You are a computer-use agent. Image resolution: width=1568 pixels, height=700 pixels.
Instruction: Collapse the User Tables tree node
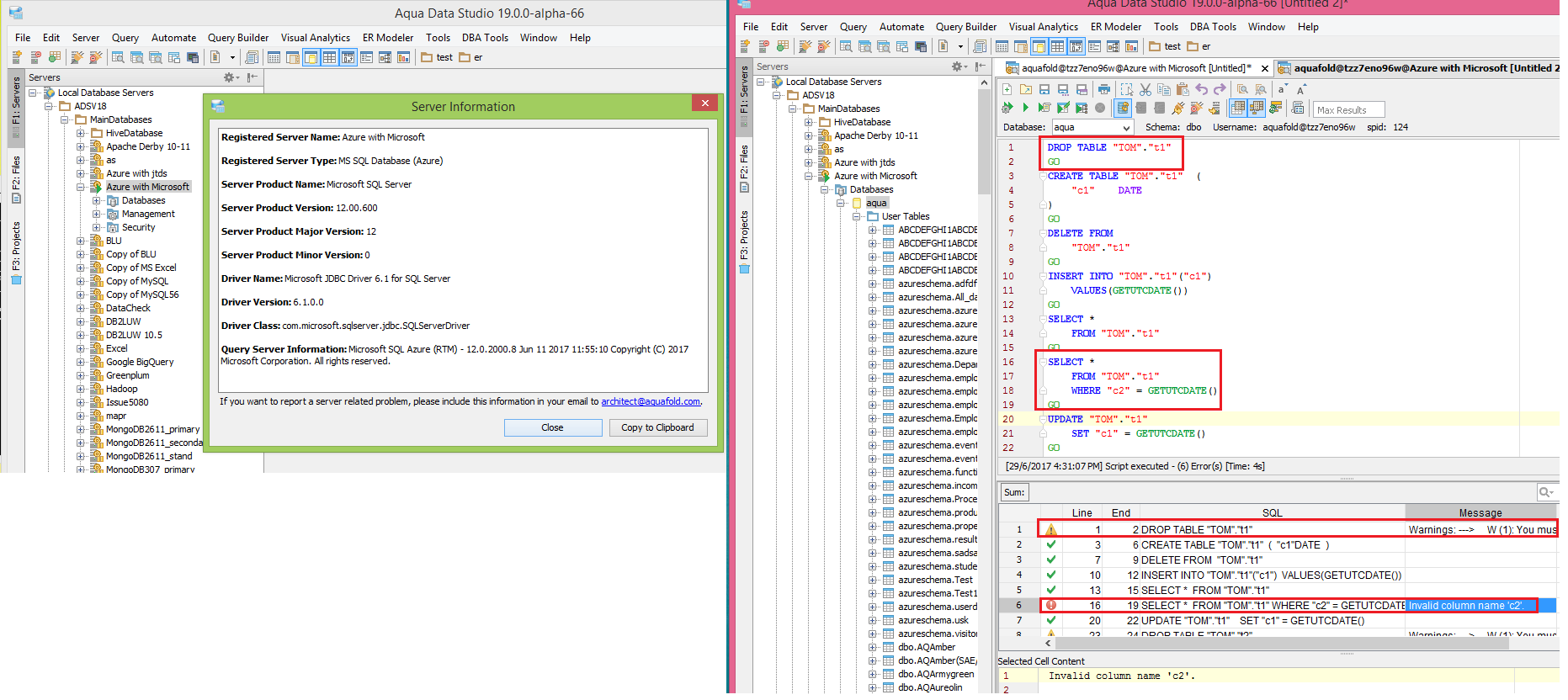tap(857, 216)
